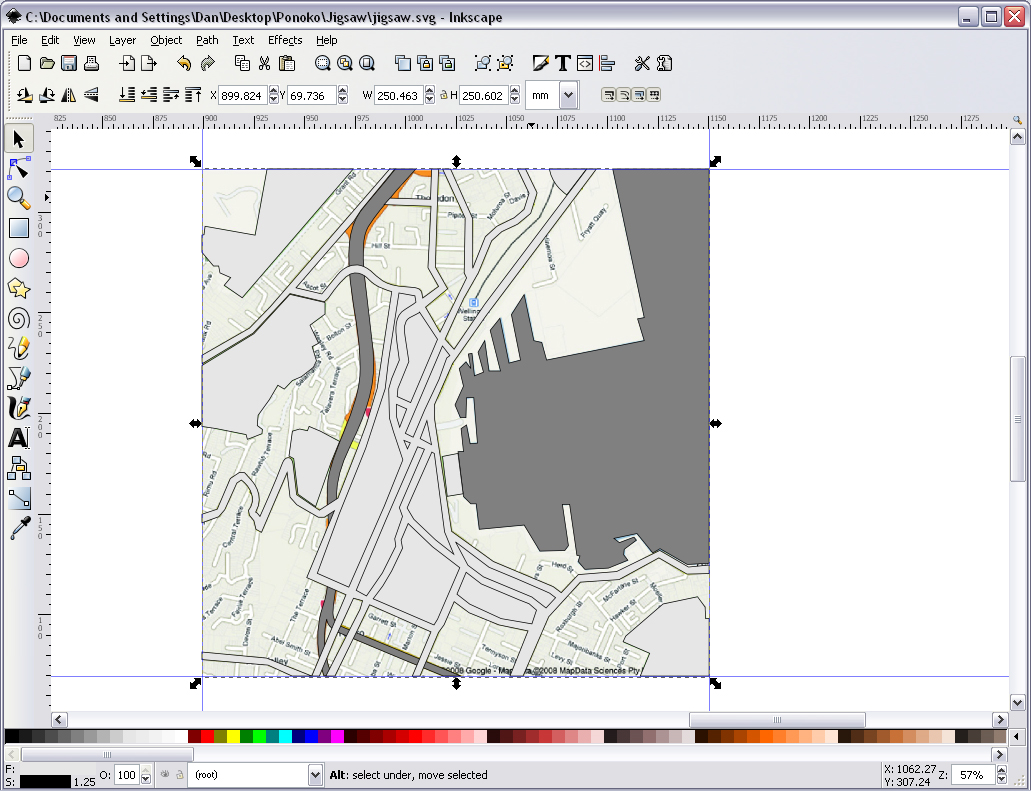The height and width of the screenshot is (792, 1031).
Task: Duplicate selected objects icon
Action: point(402,63)
